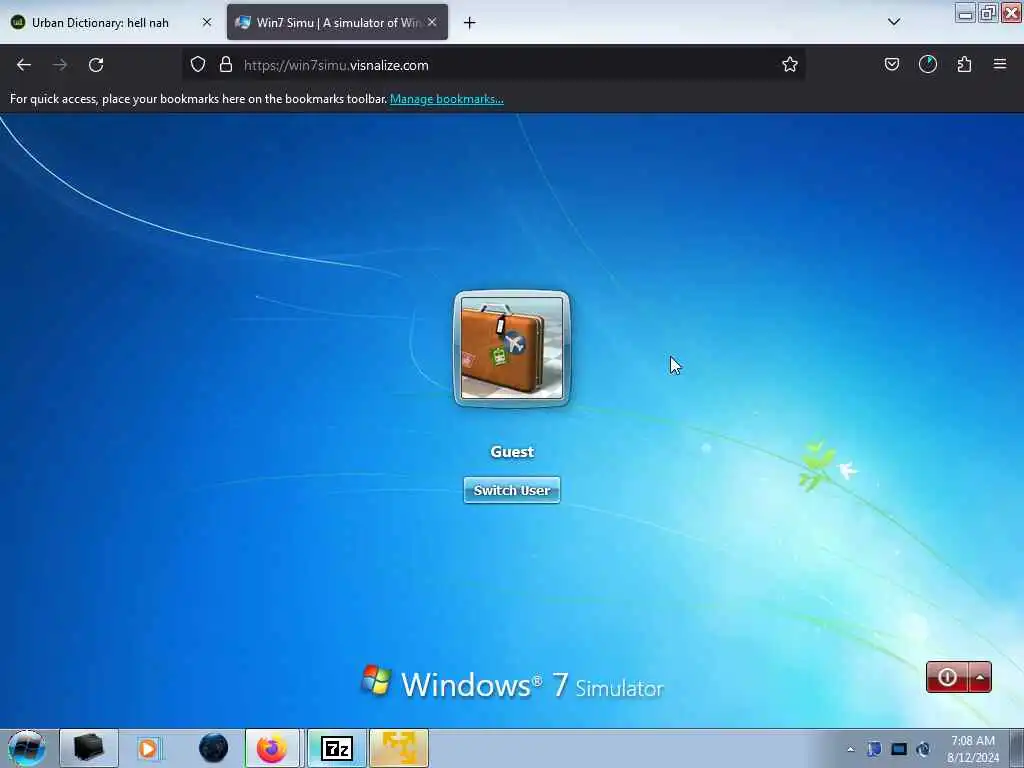1024x768 pixels.
Task: Click the disabled forward navigation arrow
Action: click(x=60, y=65)
